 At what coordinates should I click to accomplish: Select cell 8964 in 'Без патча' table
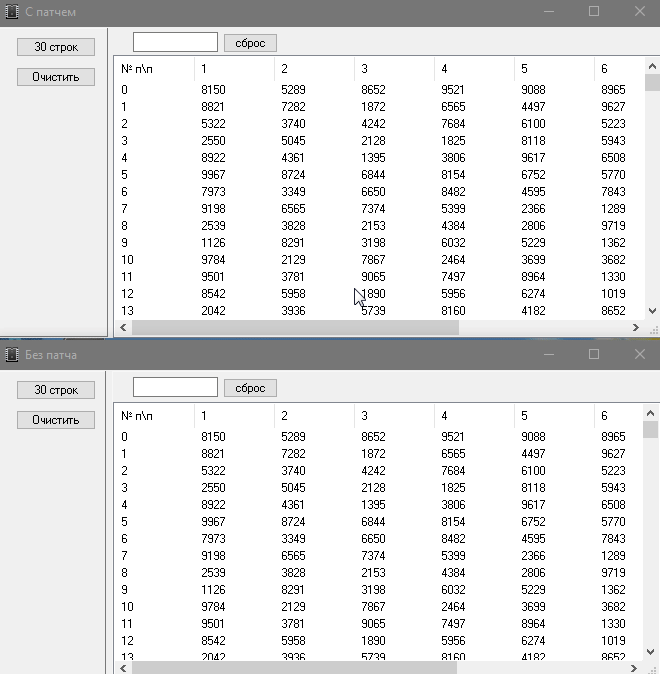[533, 624]
